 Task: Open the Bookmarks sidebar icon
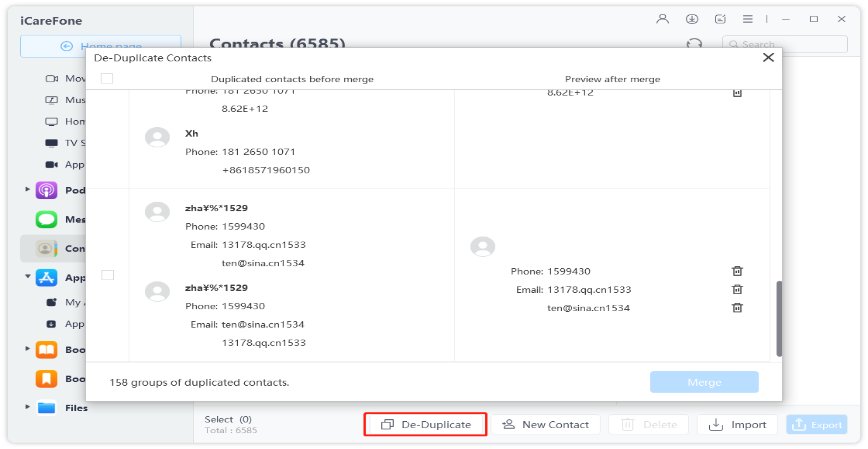[x=46, y=379]
